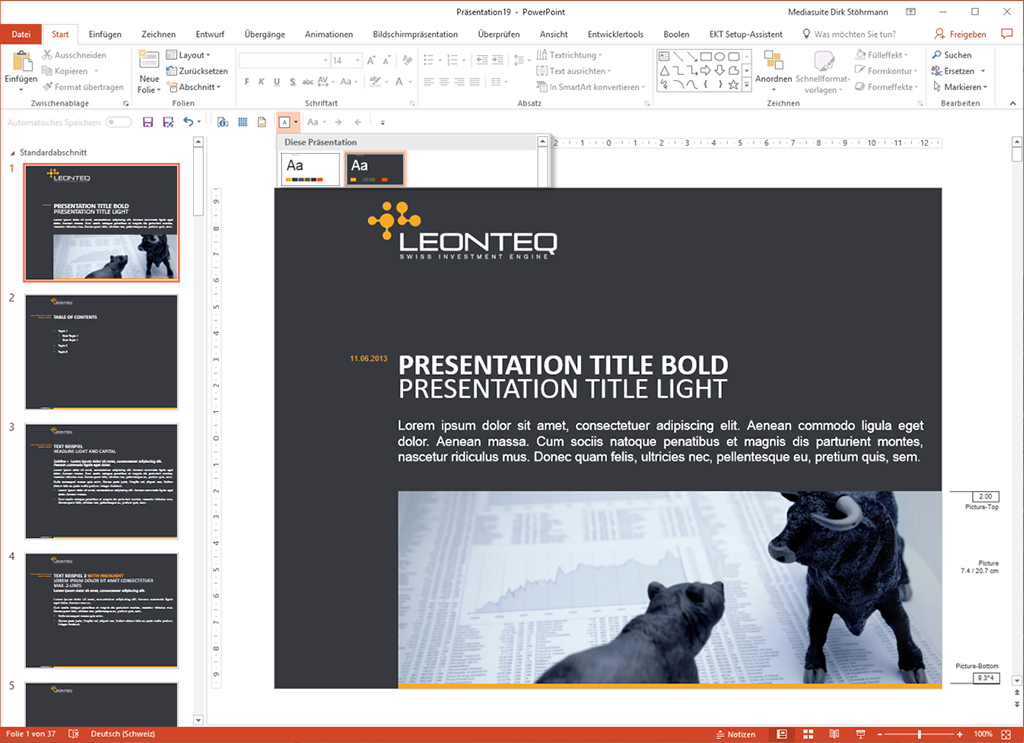Image resolution: width=1024 pixels, height=743 pixels.
Task: Expand the shapes gallery more arrow
Action: coord(746,84)
